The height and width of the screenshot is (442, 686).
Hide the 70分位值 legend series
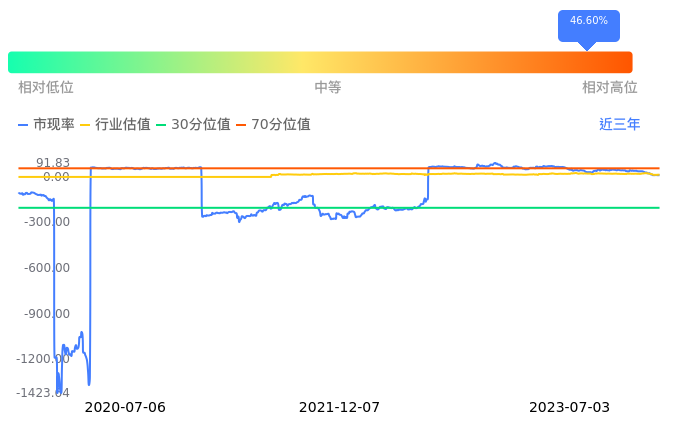pyautogui.click(x=280, y=125)
